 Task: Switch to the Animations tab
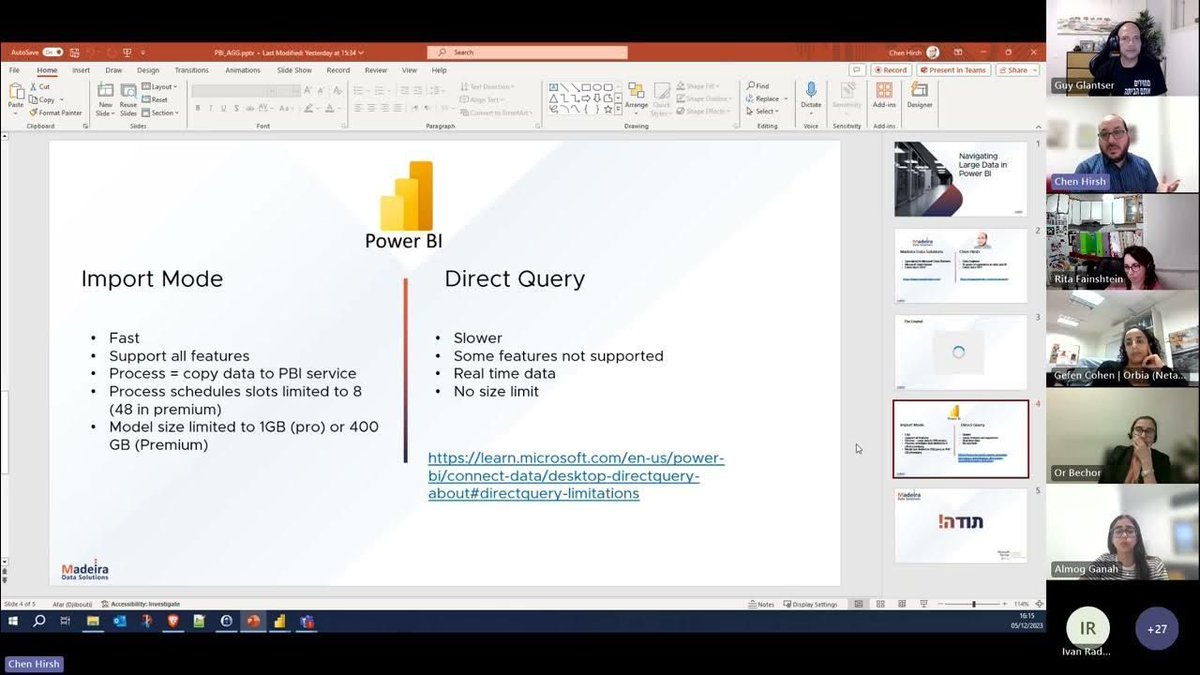point(242,70)
